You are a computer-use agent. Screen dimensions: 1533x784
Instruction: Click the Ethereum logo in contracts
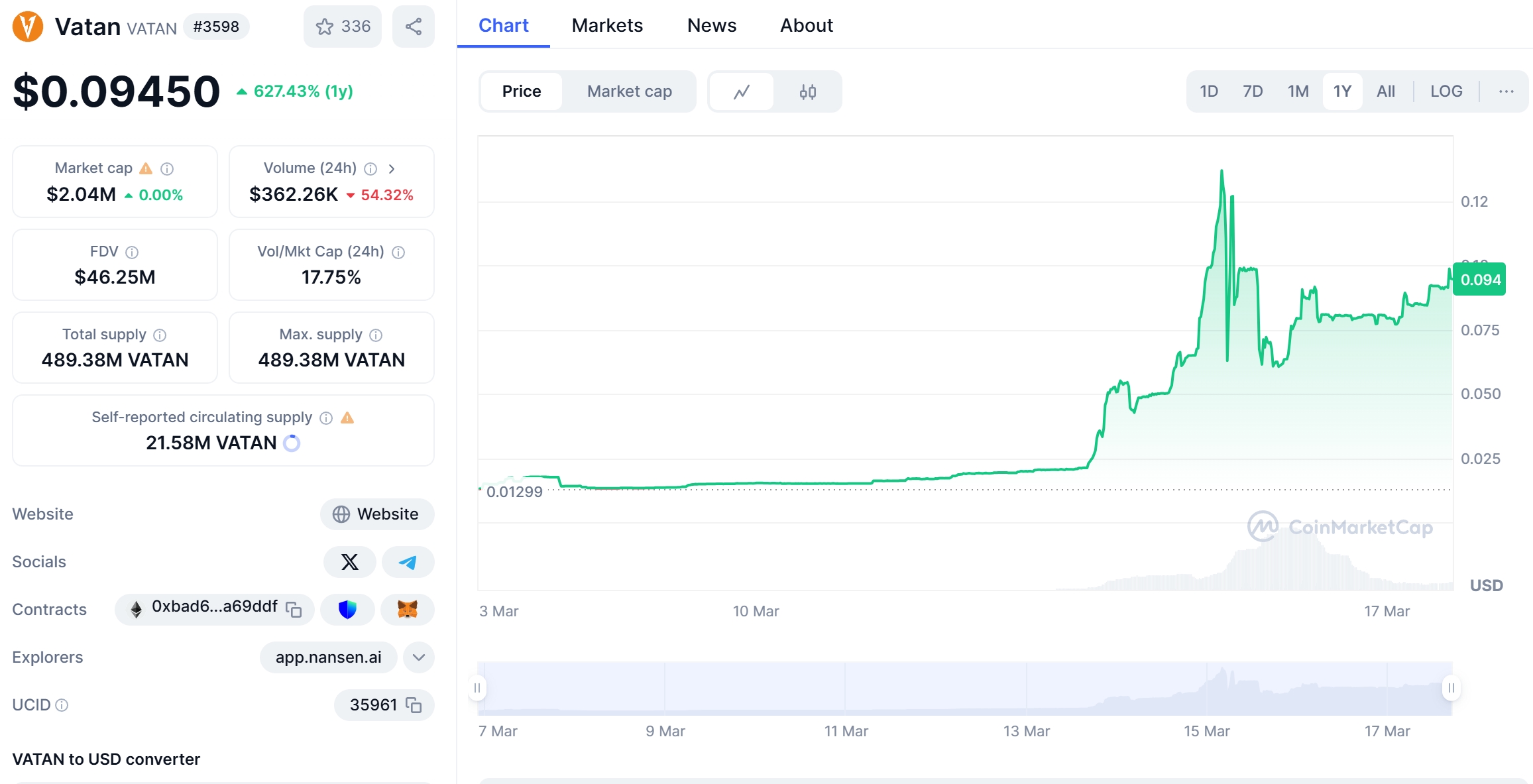click(136, 610)
